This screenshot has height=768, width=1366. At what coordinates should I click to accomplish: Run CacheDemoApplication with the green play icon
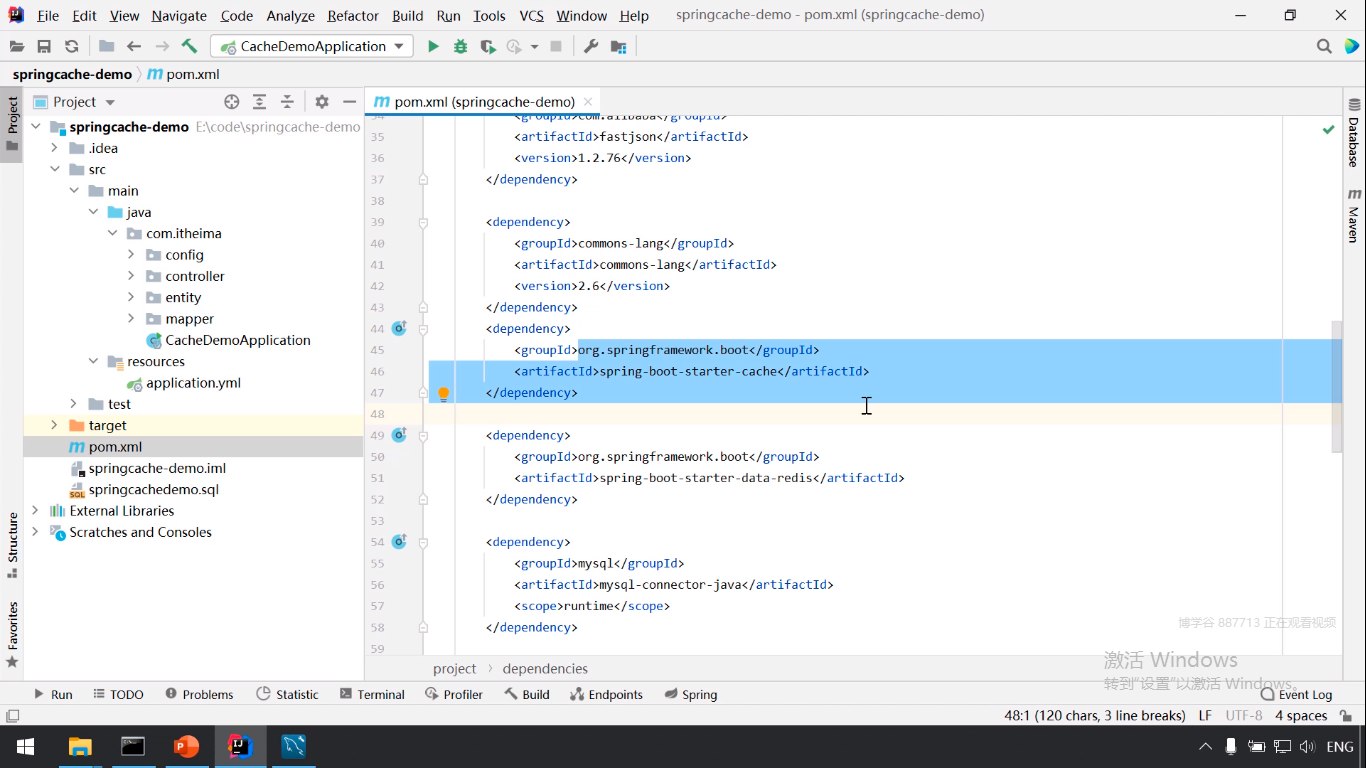pyautogui.click(x=433, y=46)
